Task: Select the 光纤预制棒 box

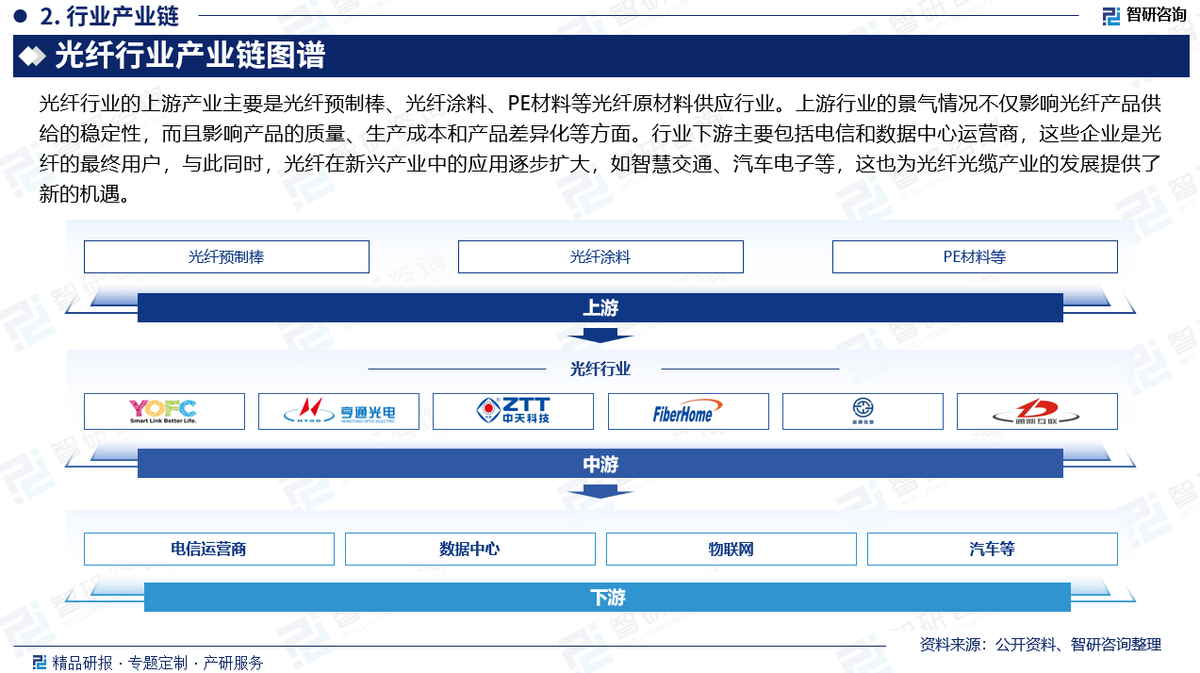Action: [226, 257]
